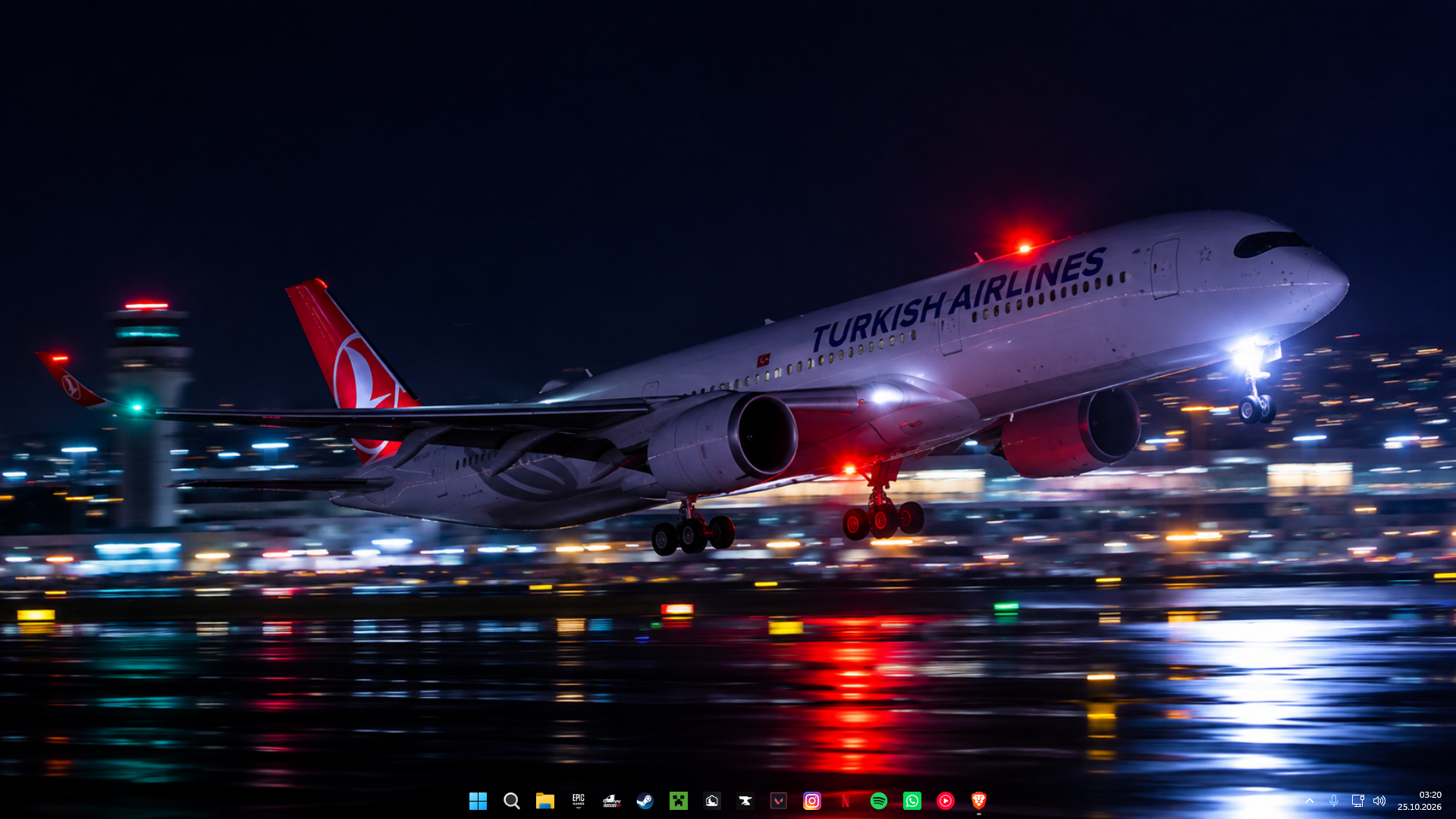Open Instagram from the taskbar

tap(812, 801)
